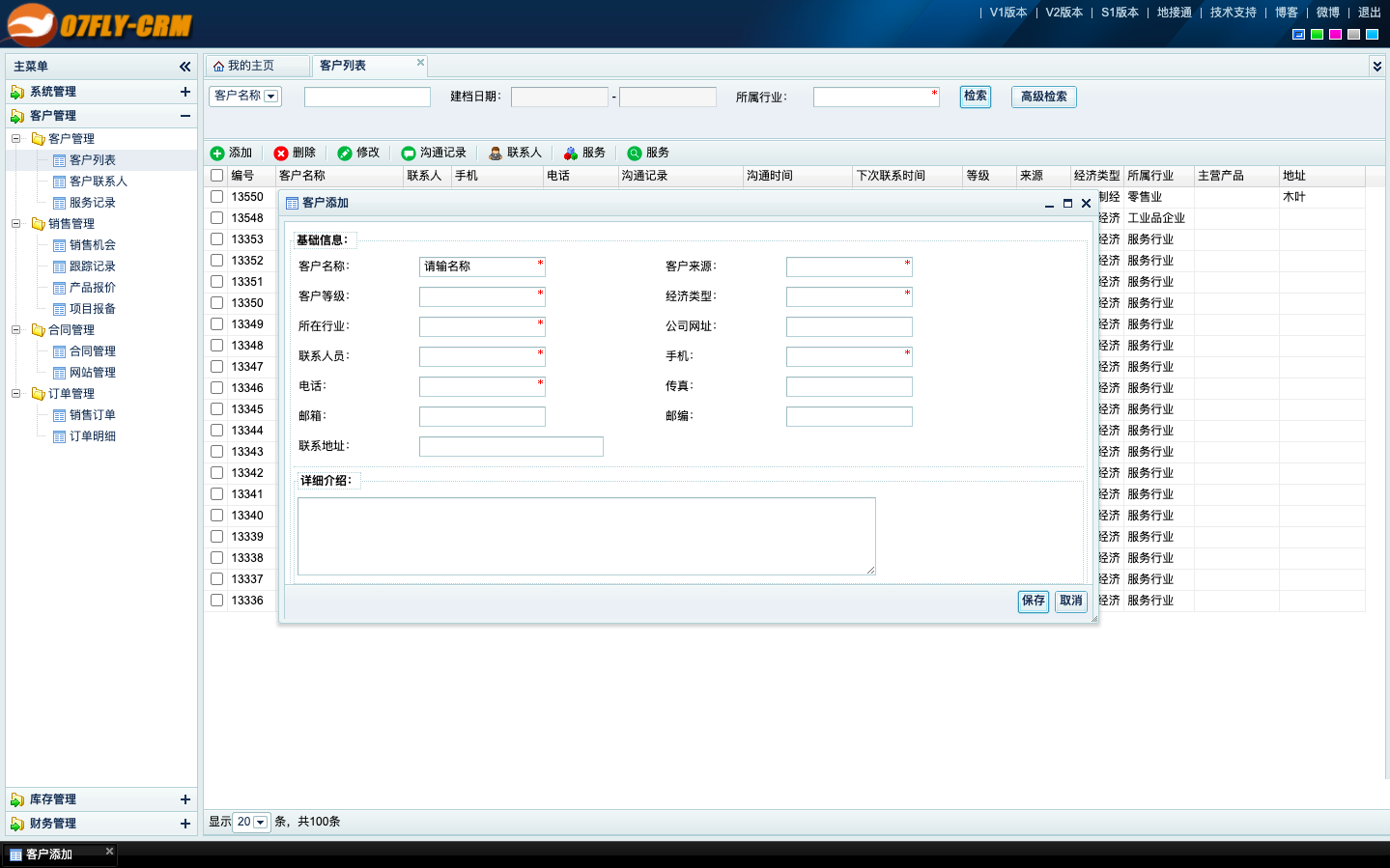
Task: Click the 联系人 person icon in toolbar
Action: pos(496,154)
